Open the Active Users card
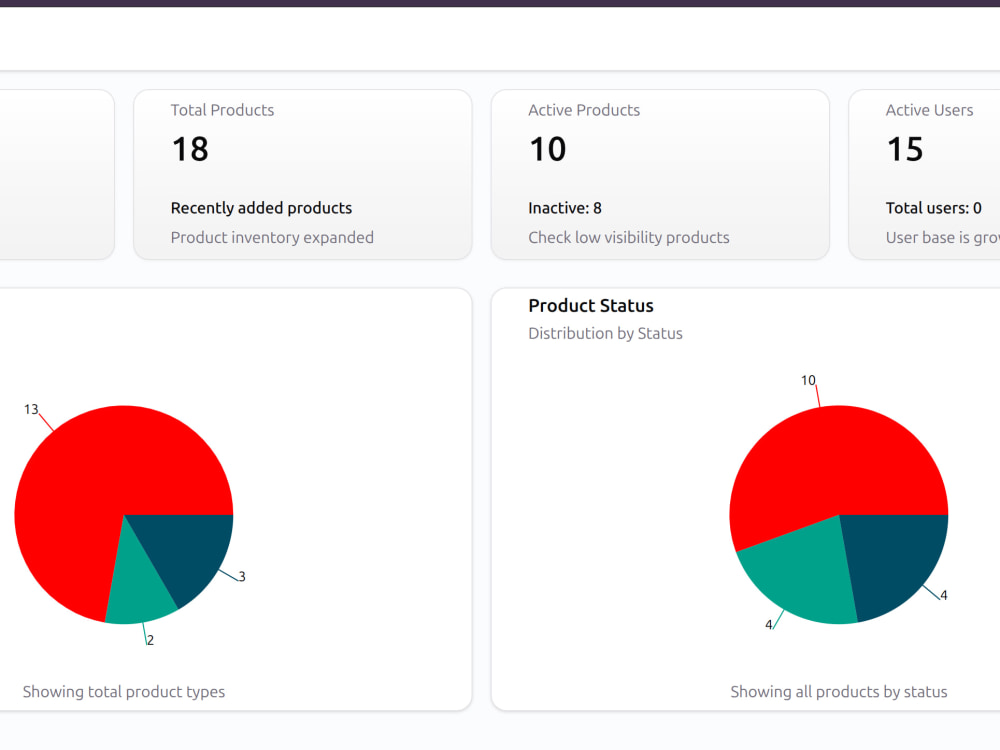1000x750 pixels. point(924,175)
